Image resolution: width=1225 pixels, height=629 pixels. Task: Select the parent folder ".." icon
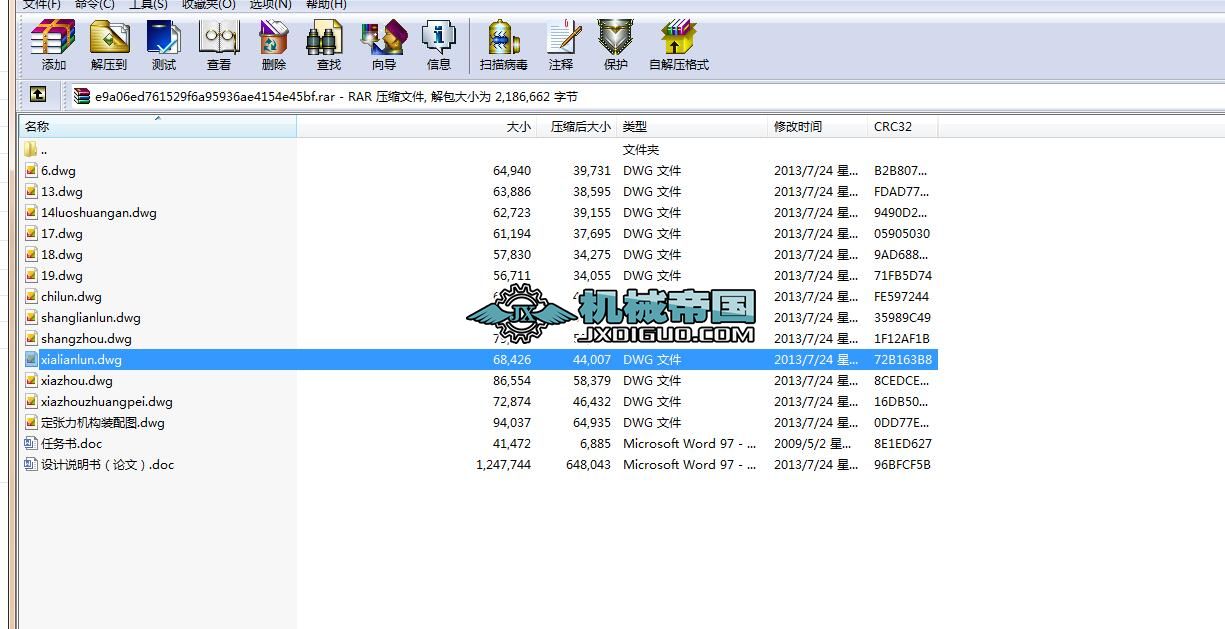tap(31, 149)
